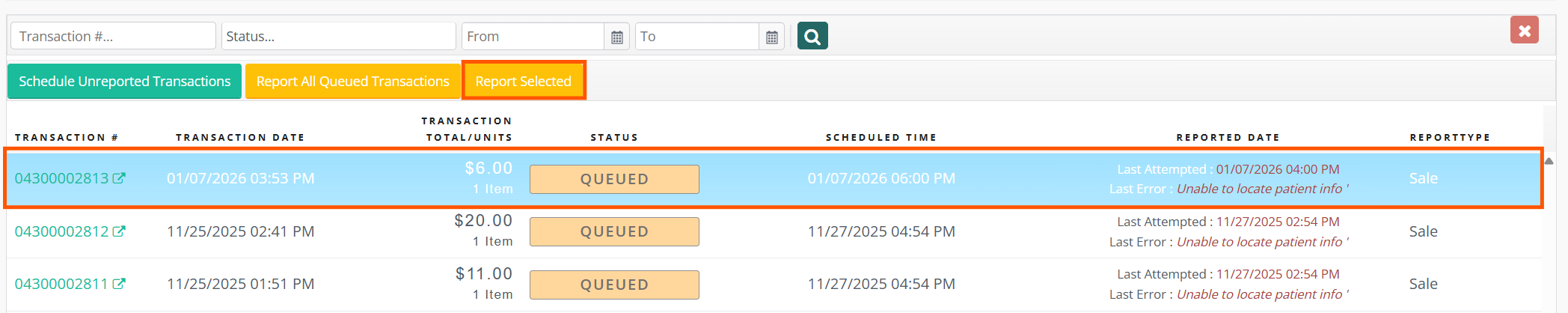Image resolution: width=1568 pixels, height=313 pixels.
Task: Click Report All Queued Transactions button
Action: pos(352,81)
